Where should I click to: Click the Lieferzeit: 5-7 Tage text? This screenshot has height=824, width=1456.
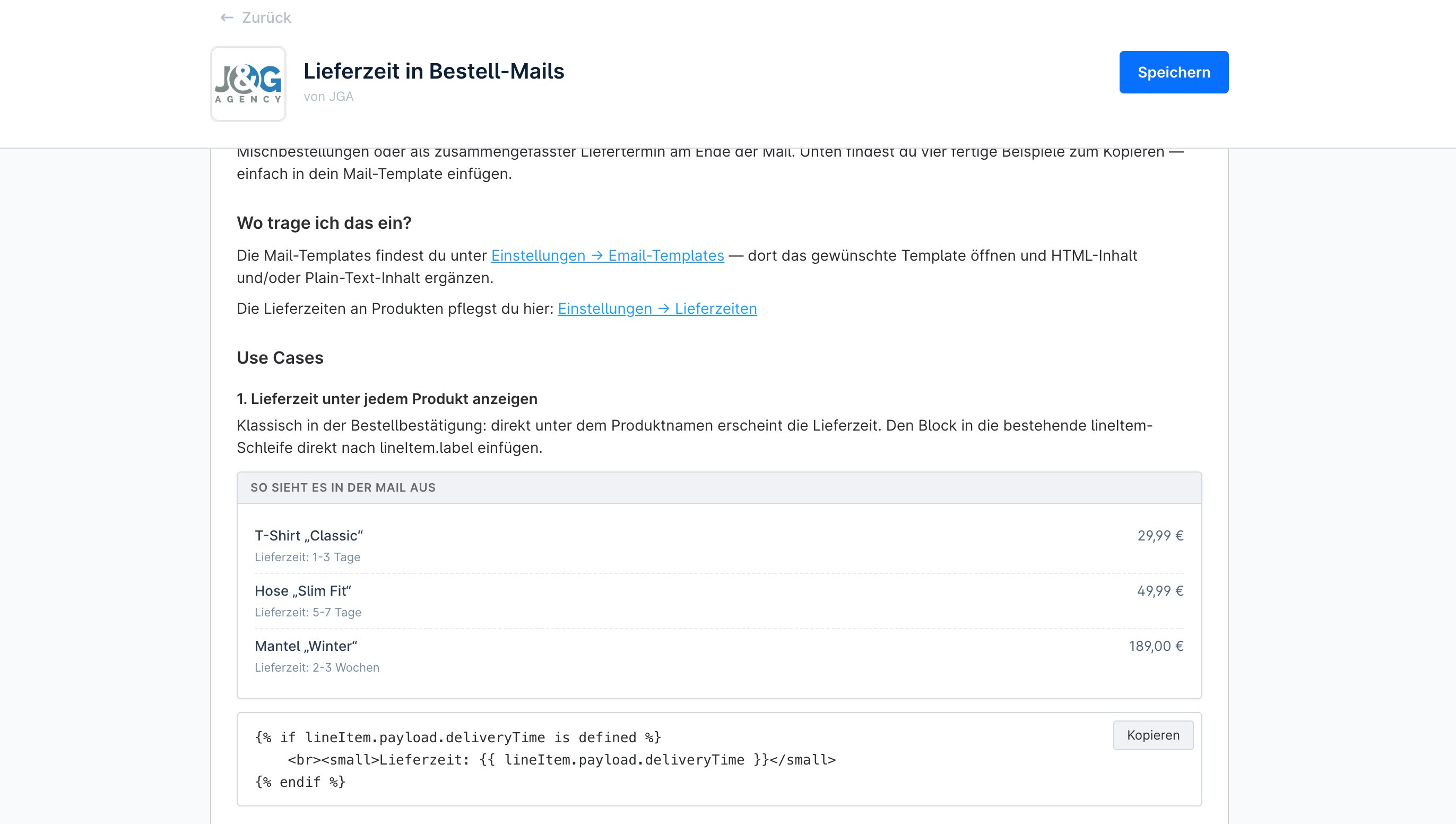tap(308, 612)
